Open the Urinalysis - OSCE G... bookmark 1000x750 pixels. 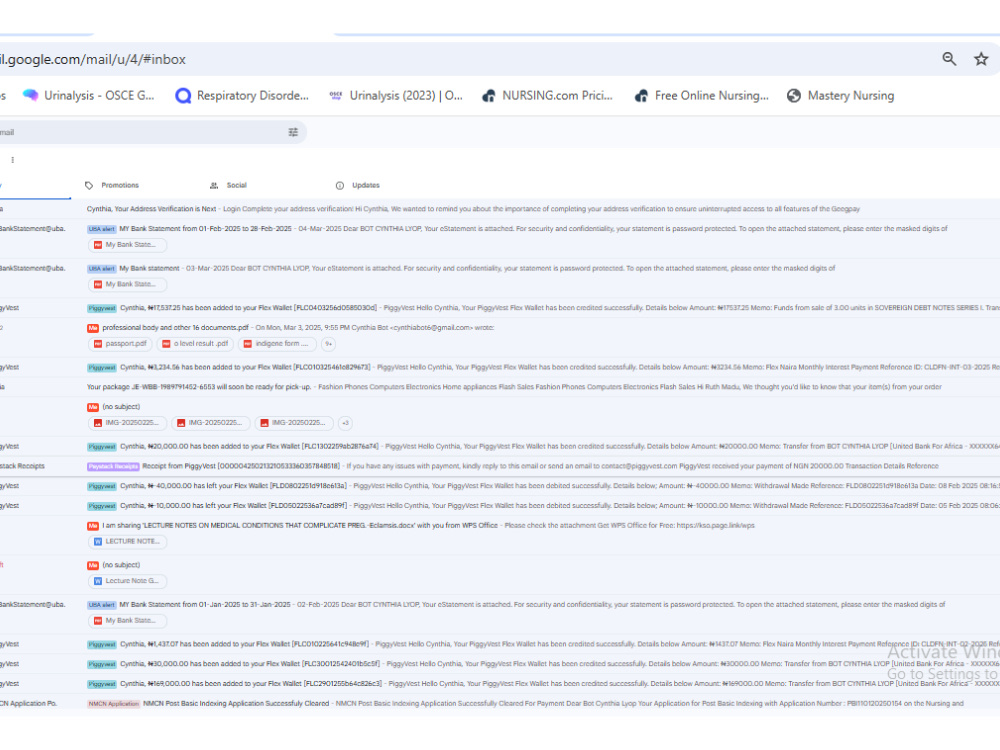[89, 96]
